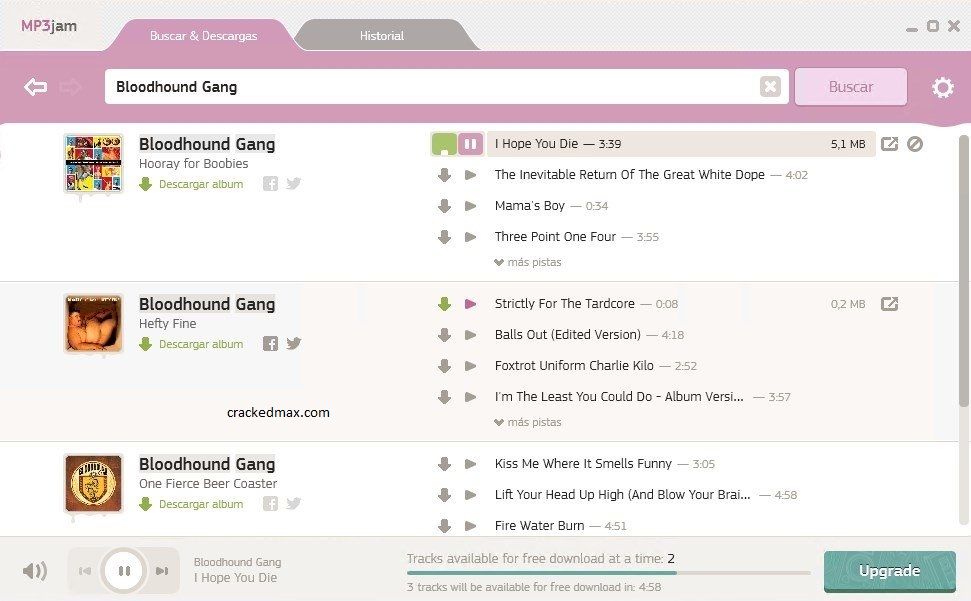The image size is (971, 601).
Task: Expand más pistas under Hooray for Boobies
Action: tap(528, 262)
